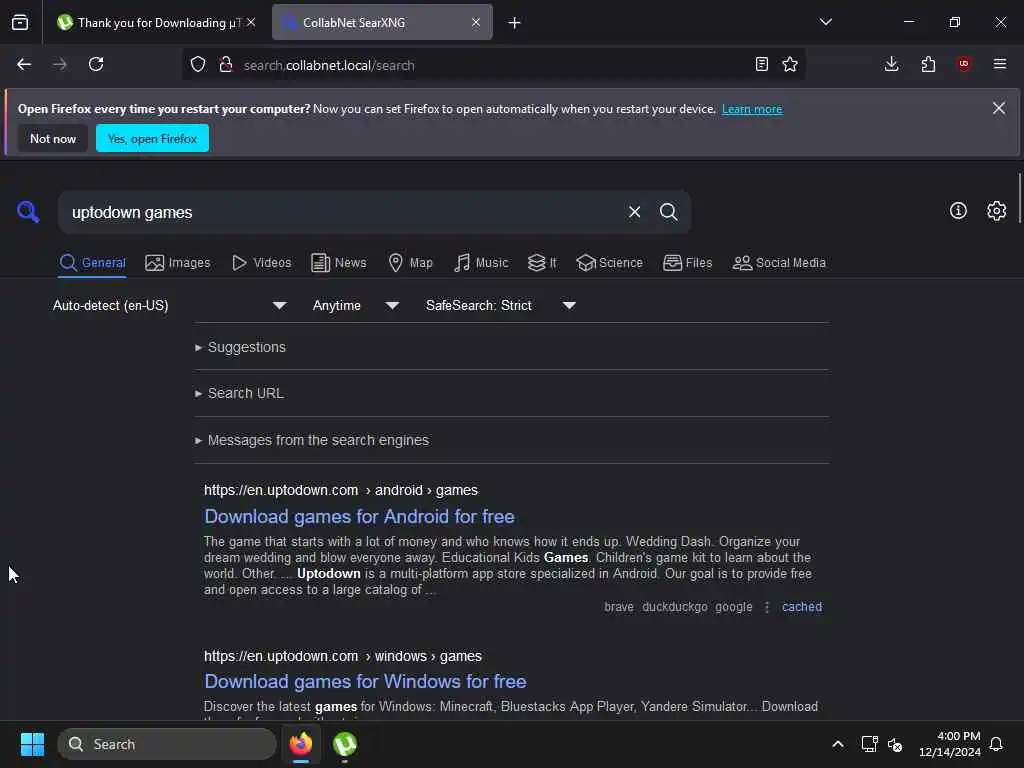
Task: Open Firefox from the taskbar
Action: click(301, 744)
